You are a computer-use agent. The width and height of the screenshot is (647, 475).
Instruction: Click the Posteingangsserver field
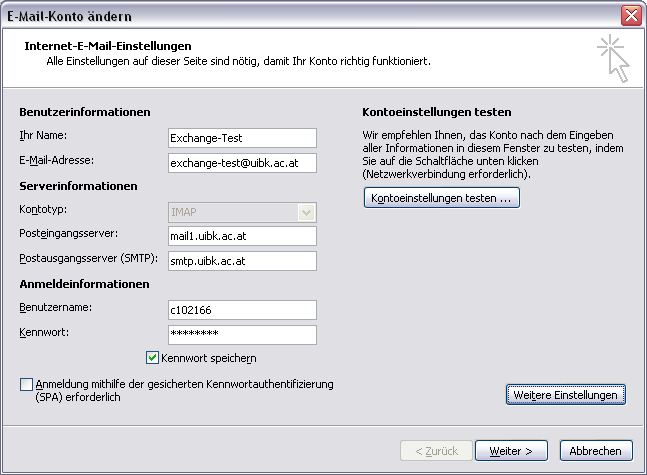tap(243, 236)
